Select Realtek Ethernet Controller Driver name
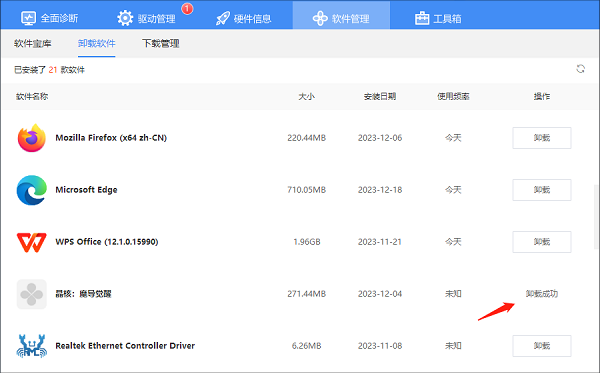 [125, 346]
